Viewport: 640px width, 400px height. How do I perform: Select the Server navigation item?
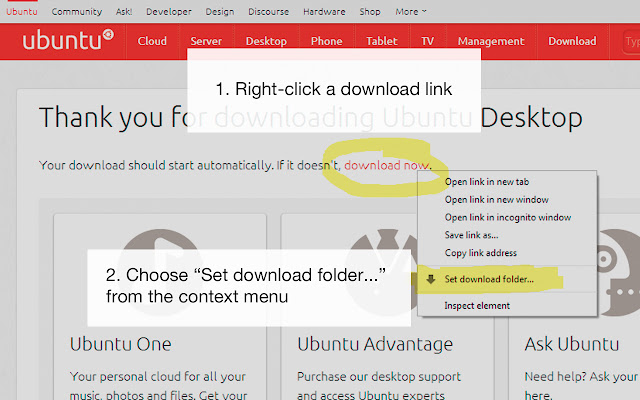(206, 41)
